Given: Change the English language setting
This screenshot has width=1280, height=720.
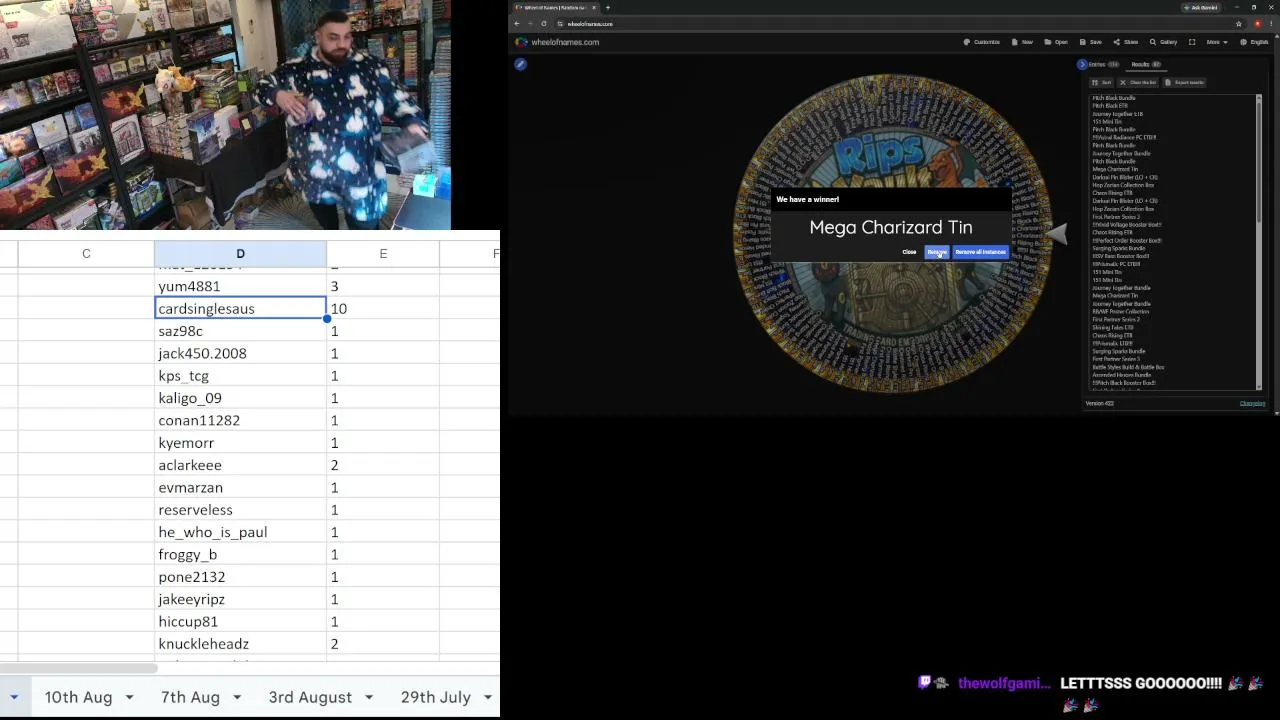Looking at the screenshot, I should [1254, 42].
